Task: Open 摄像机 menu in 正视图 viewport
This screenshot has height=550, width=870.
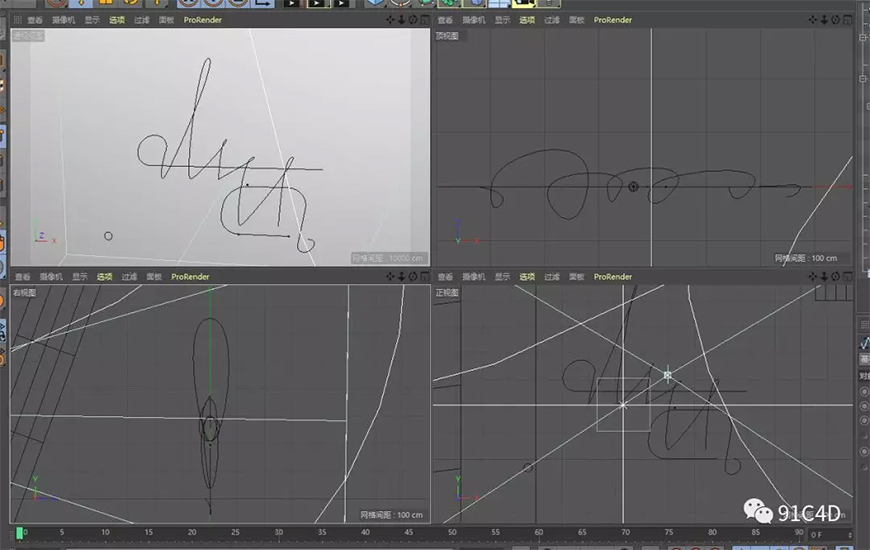Action: tap(473, 276)
